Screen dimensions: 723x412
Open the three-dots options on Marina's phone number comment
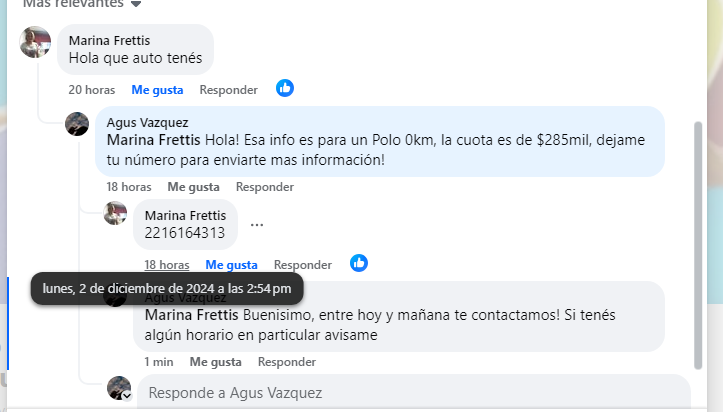(257, 224)
